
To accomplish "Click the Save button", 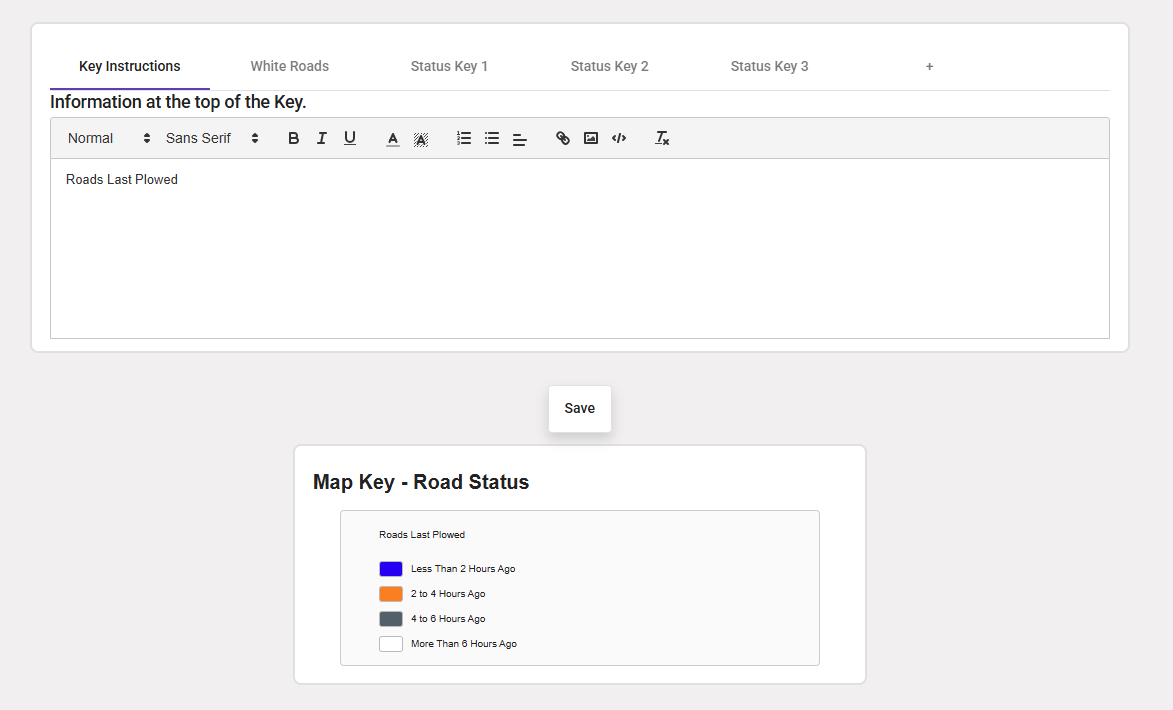I will 580,409.
